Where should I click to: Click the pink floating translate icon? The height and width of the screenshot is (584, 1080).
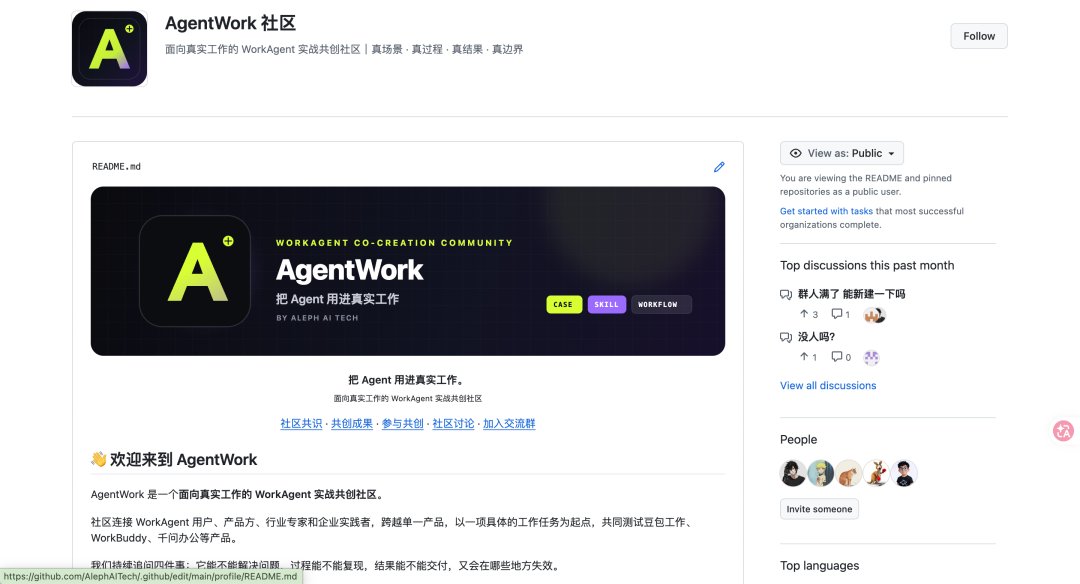pyautogui.click(x=1063, y=431)
